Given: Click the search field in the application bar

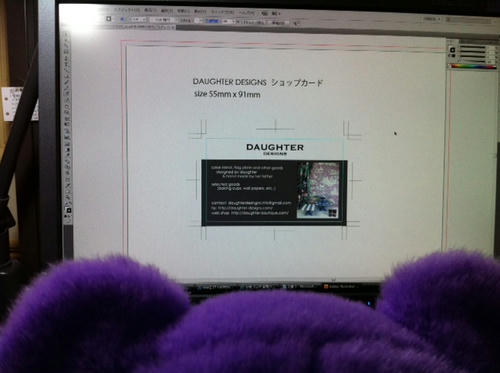Looking at the screenshot, I should point(469,20).
